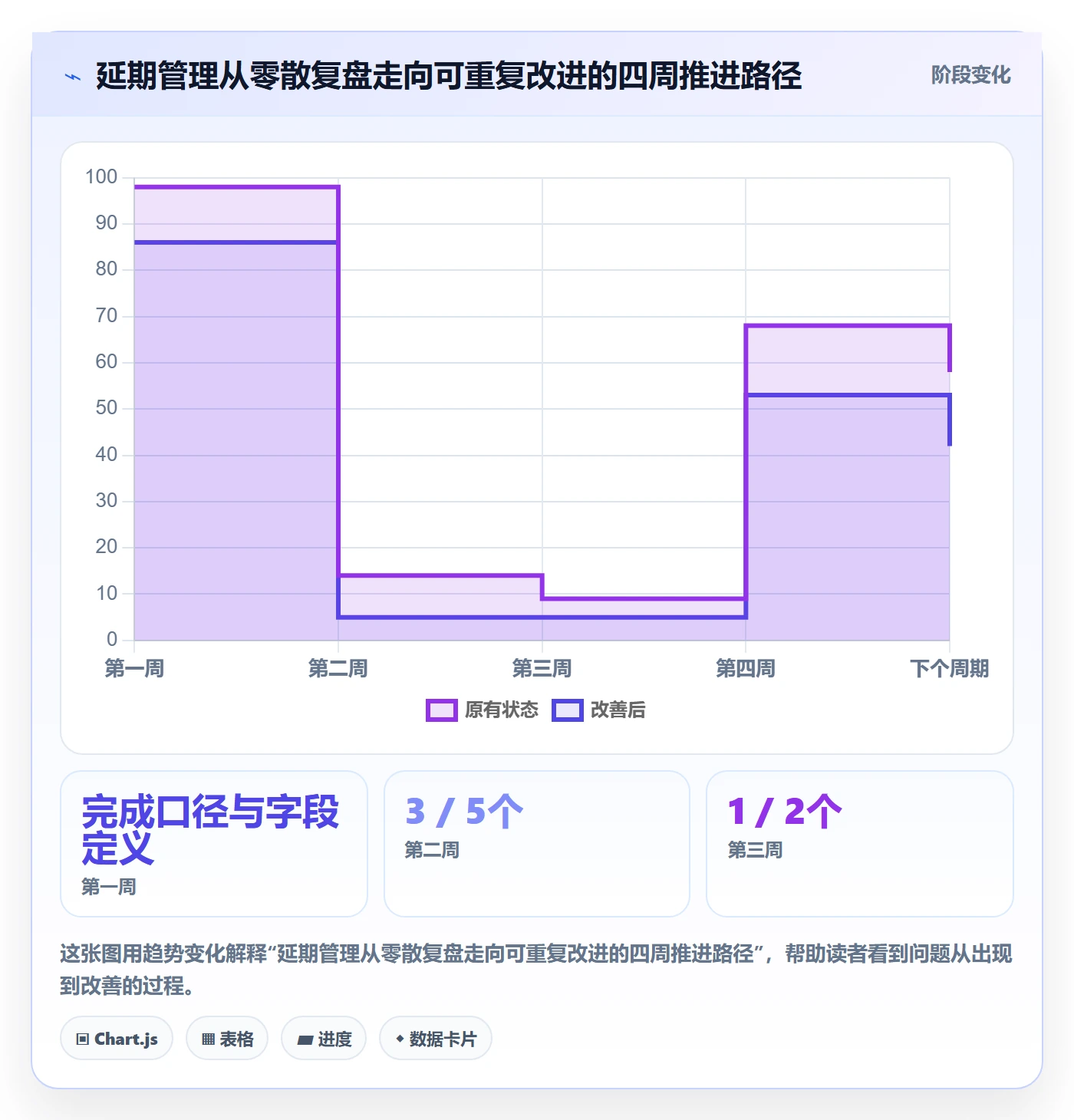The width and height of the screenshot is (1074, 1120).
Task: Open the 3 / 5个 data card
Action: (x=537, y=844)
